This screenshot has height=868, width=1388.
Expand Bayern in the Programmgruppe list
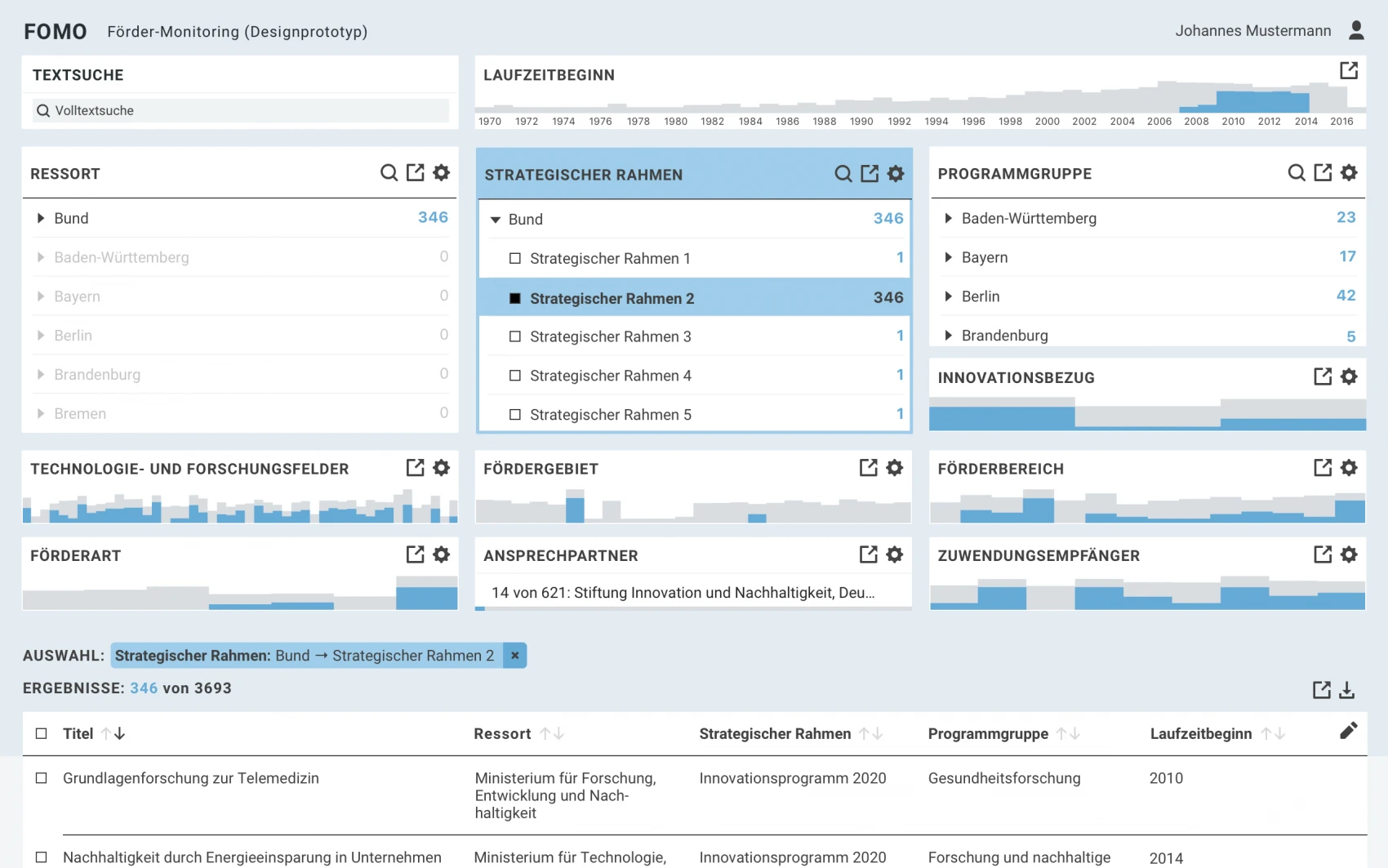(x=948, y=258)
